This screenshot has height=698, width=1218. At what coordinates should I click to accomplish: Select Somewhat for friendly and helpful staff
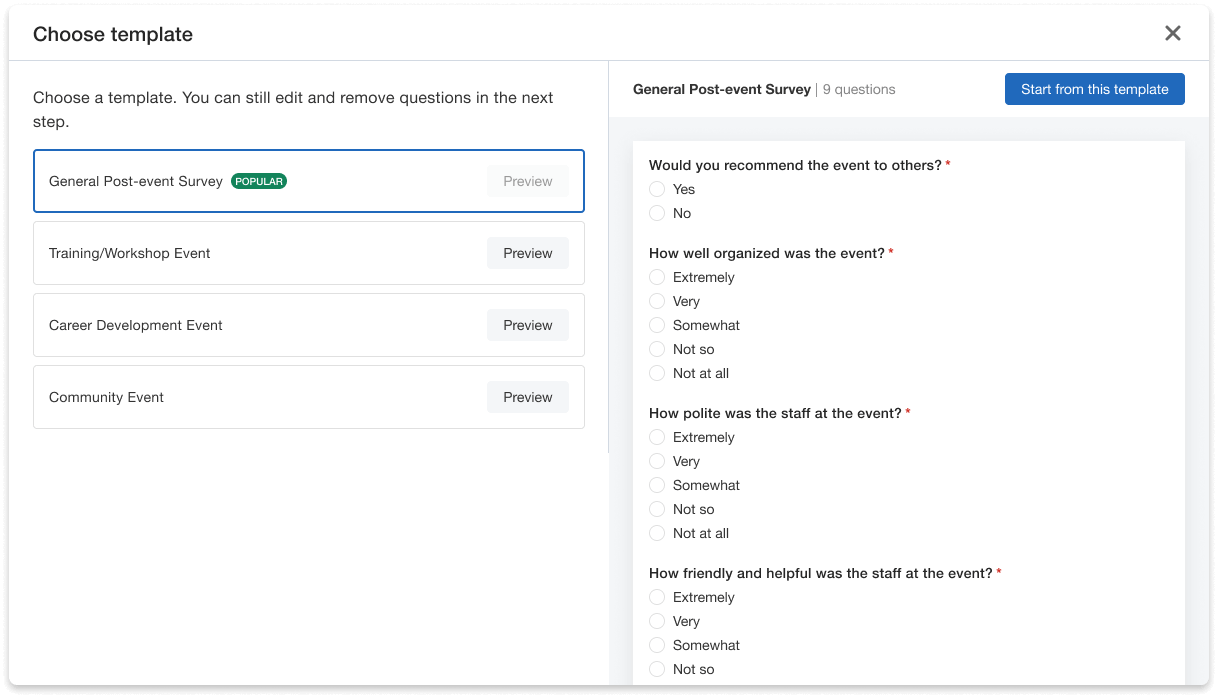(x=657, y=645)
